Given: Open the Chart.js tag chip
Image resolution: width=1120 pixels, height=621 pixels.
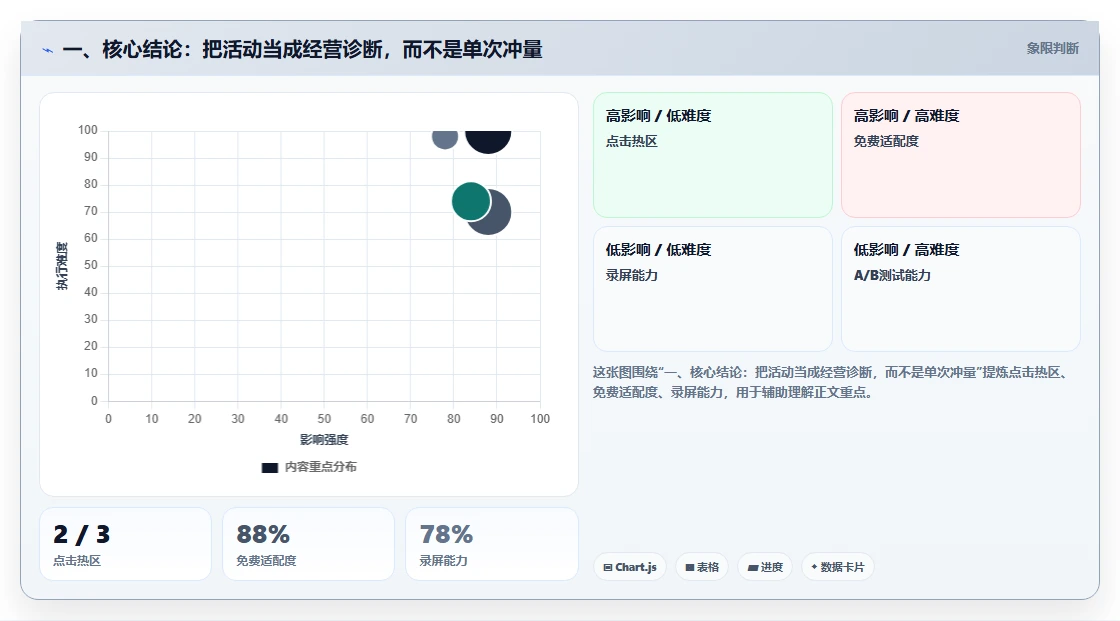Looking at the screenshot, I should (630, 567).
